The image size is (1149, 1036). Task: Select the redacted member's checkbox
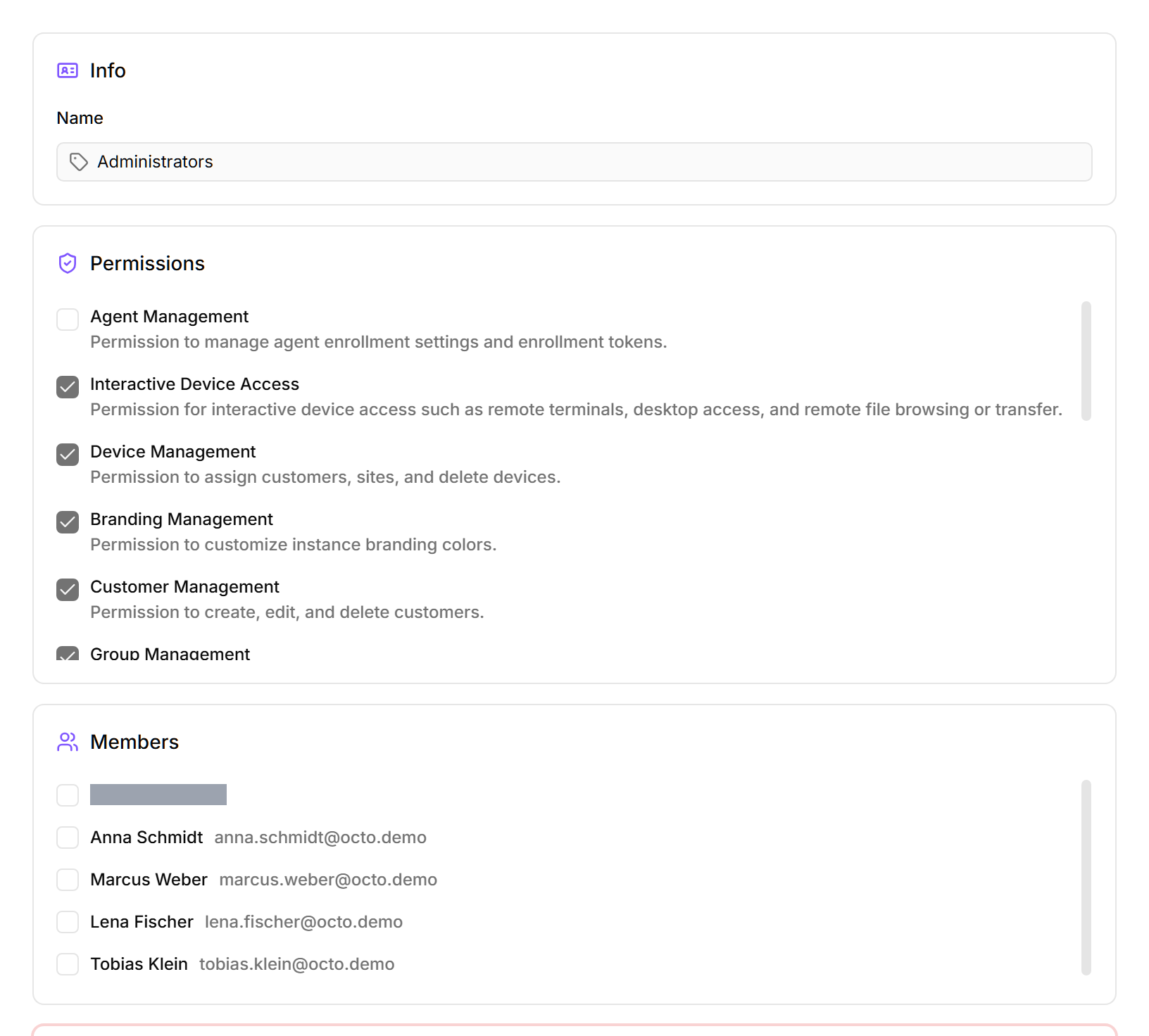coord(68,795)
